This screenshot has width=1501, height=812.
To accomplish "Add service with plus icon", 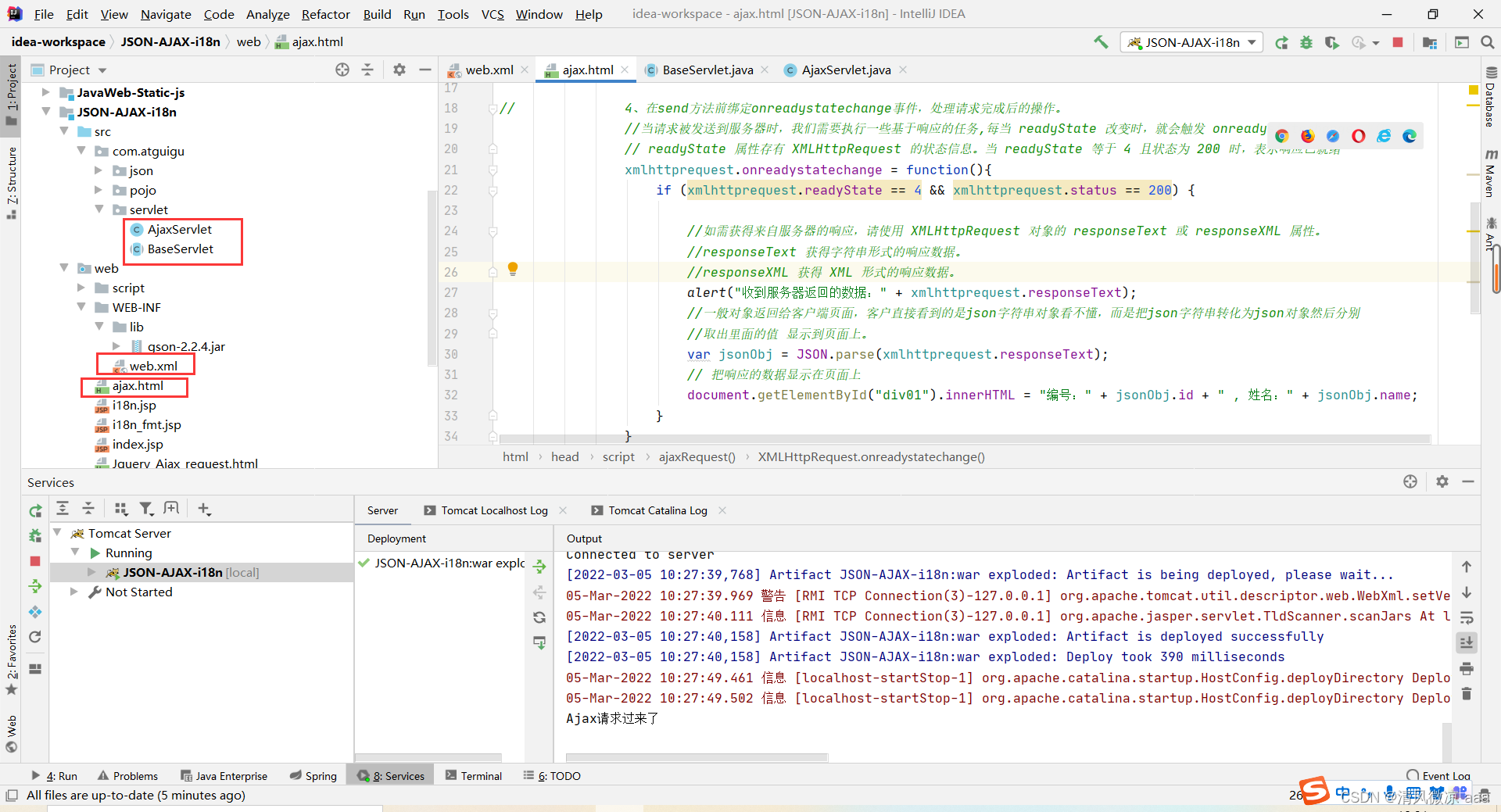I will (204, 509).
